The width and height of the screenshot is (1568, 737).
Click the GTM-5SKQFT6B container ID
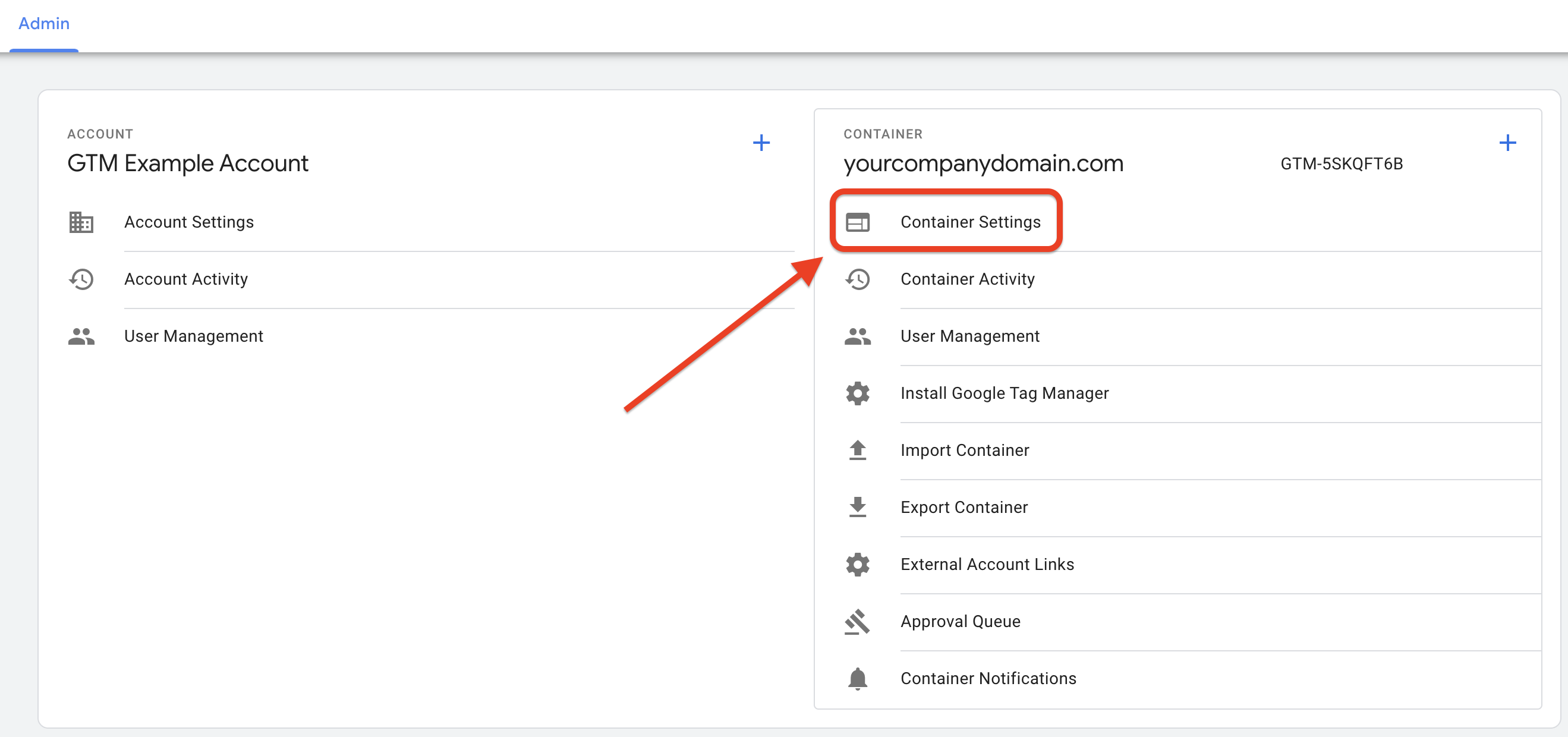[x=1341, y=163]
